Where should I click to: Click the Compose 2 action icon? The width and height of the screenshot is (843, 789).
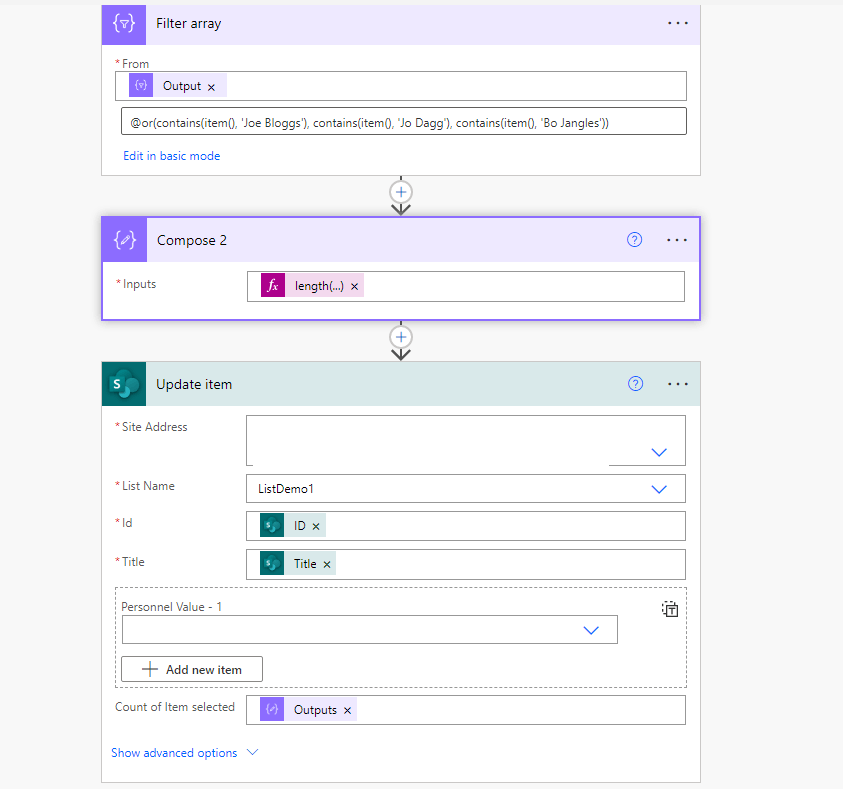click(125, 240)
